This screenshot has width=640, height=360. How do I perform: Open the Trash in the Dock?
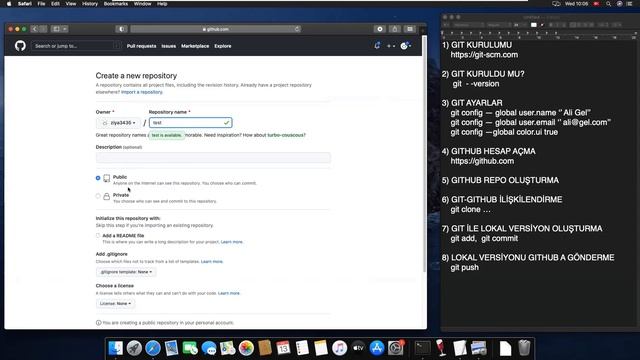pos(524,348)
